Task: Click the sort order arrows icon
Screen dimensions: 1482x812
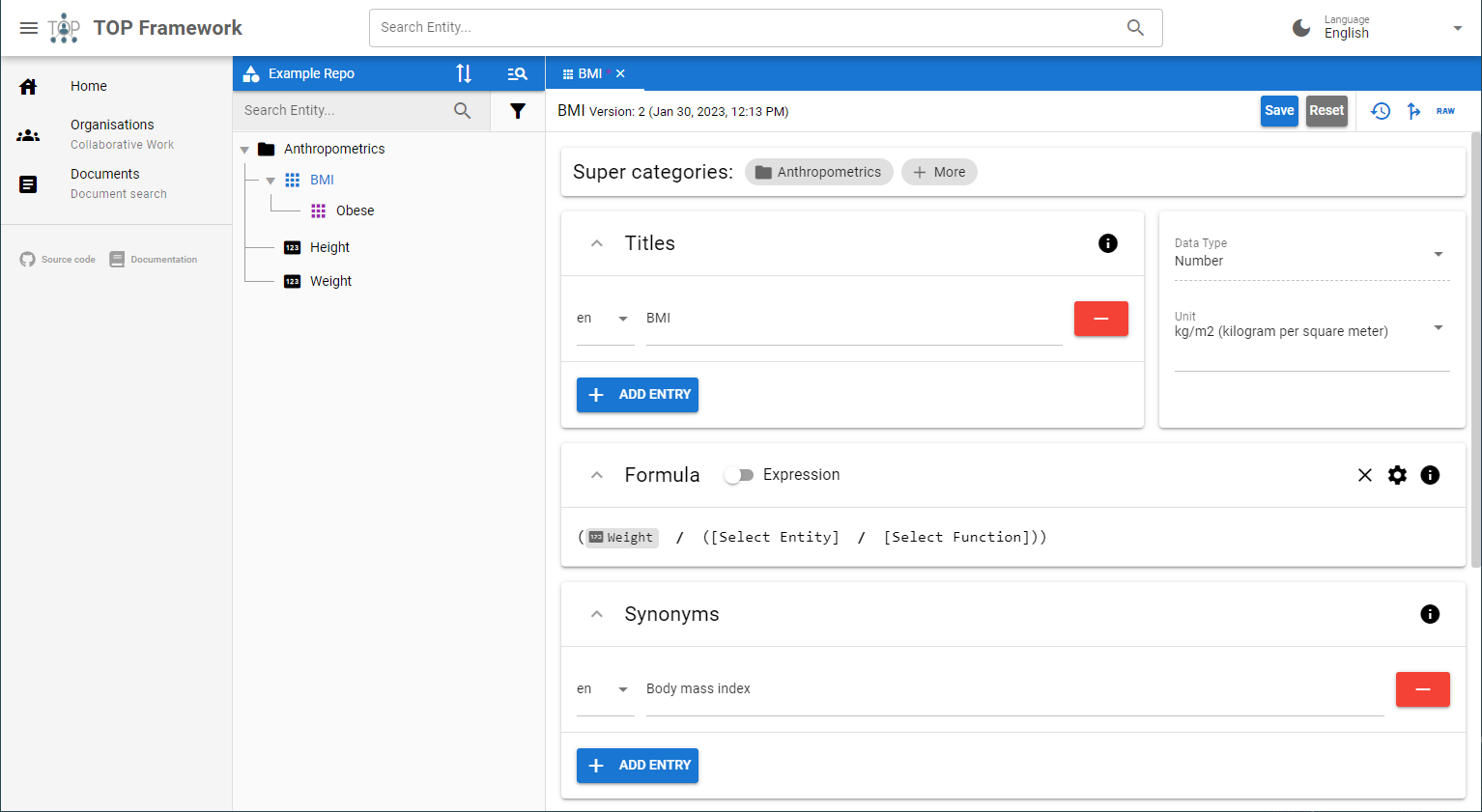Action: point(464,73)
